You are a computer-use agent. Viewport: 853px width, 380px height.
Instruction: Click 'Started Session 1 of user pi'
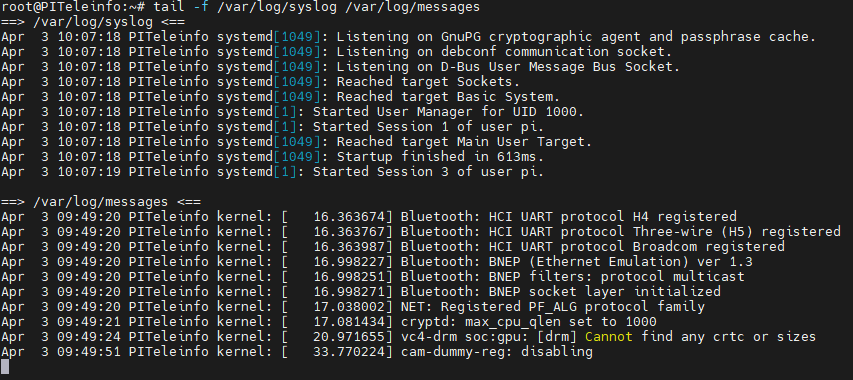pyautogui.click(x=273, y=127)
